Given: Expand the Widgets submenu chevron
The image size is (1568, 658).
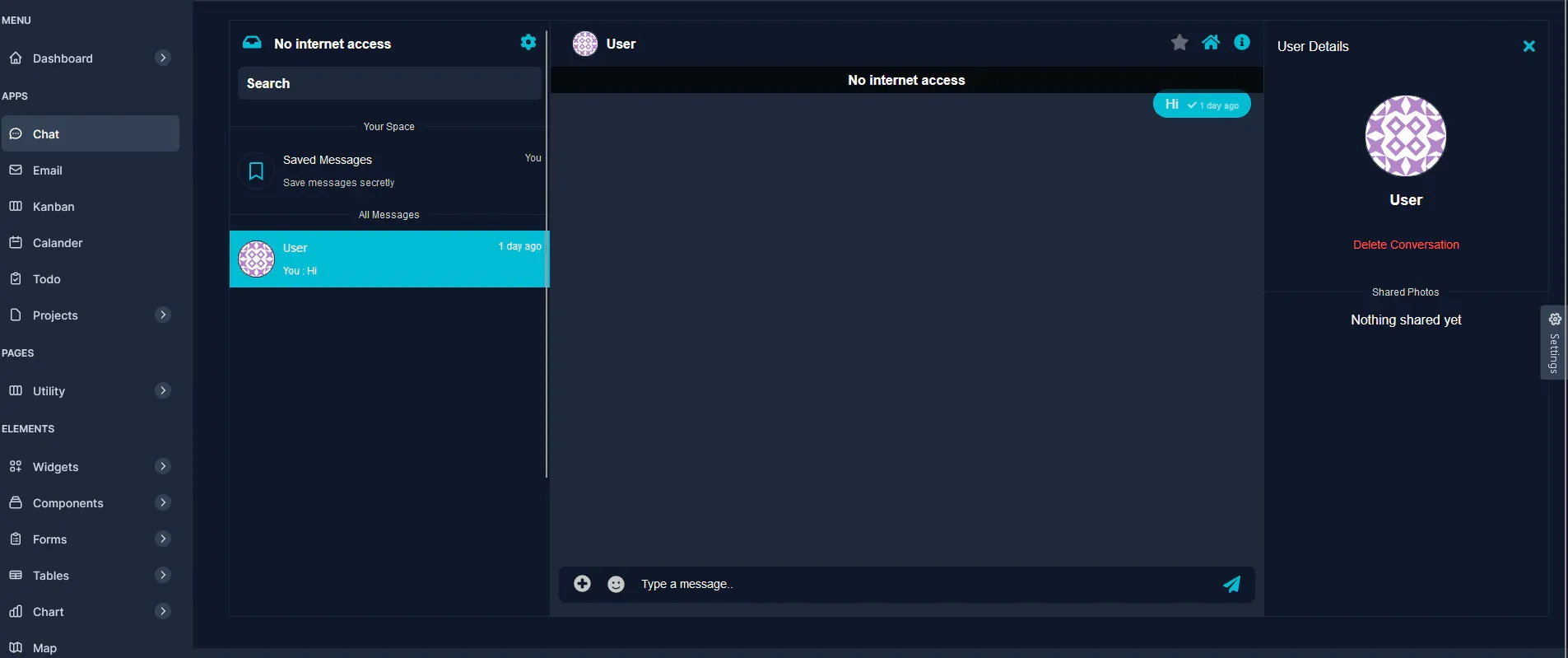Looking at the screenshot, I should 163,466.
